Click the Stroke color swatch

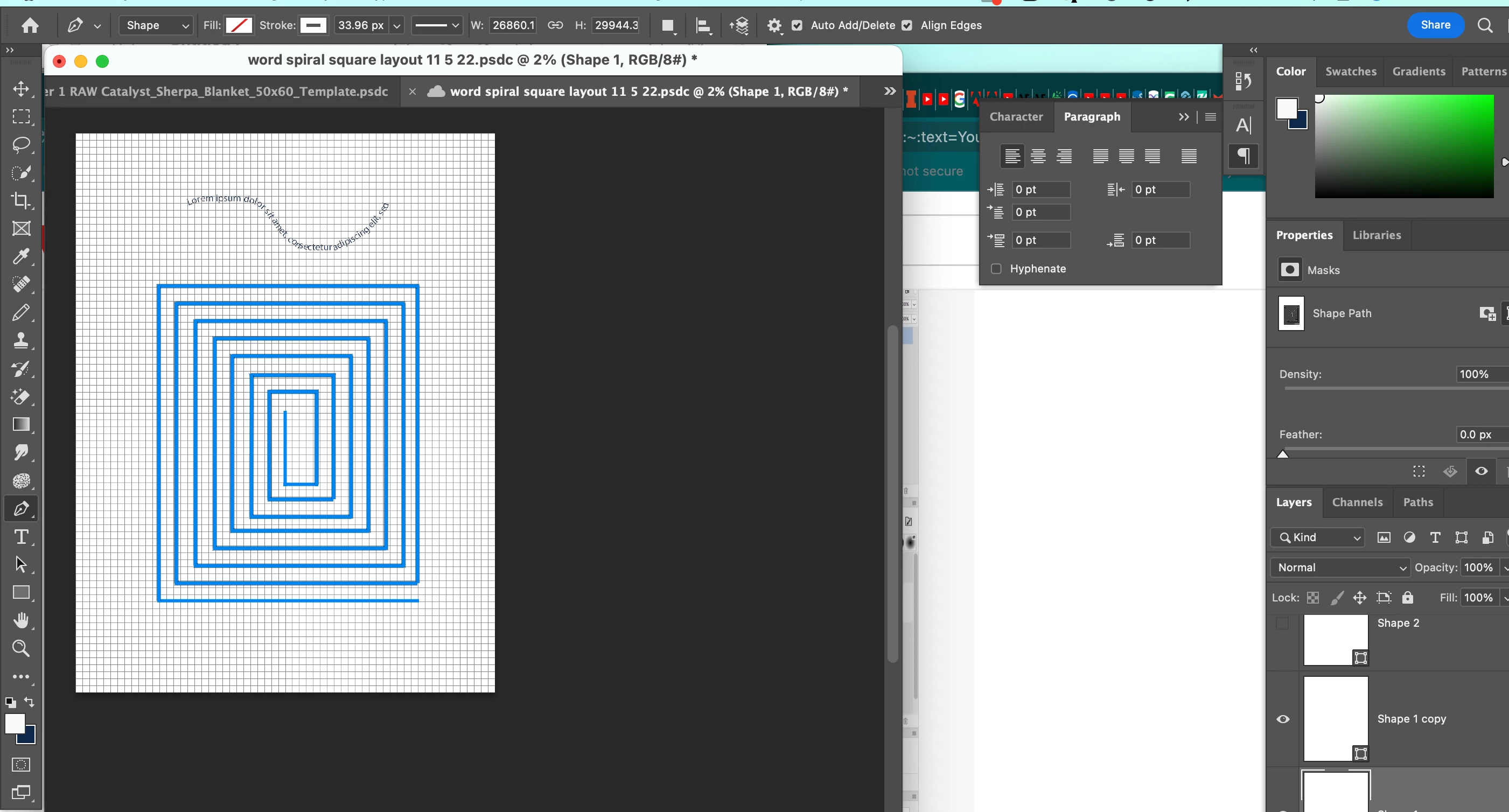coord(313,25)
